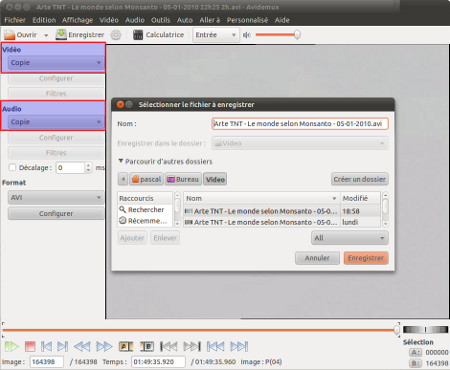The height and width of the screenshot is (370, 450).
Task: Jump to the first frame
Action: tap(215, 347)
